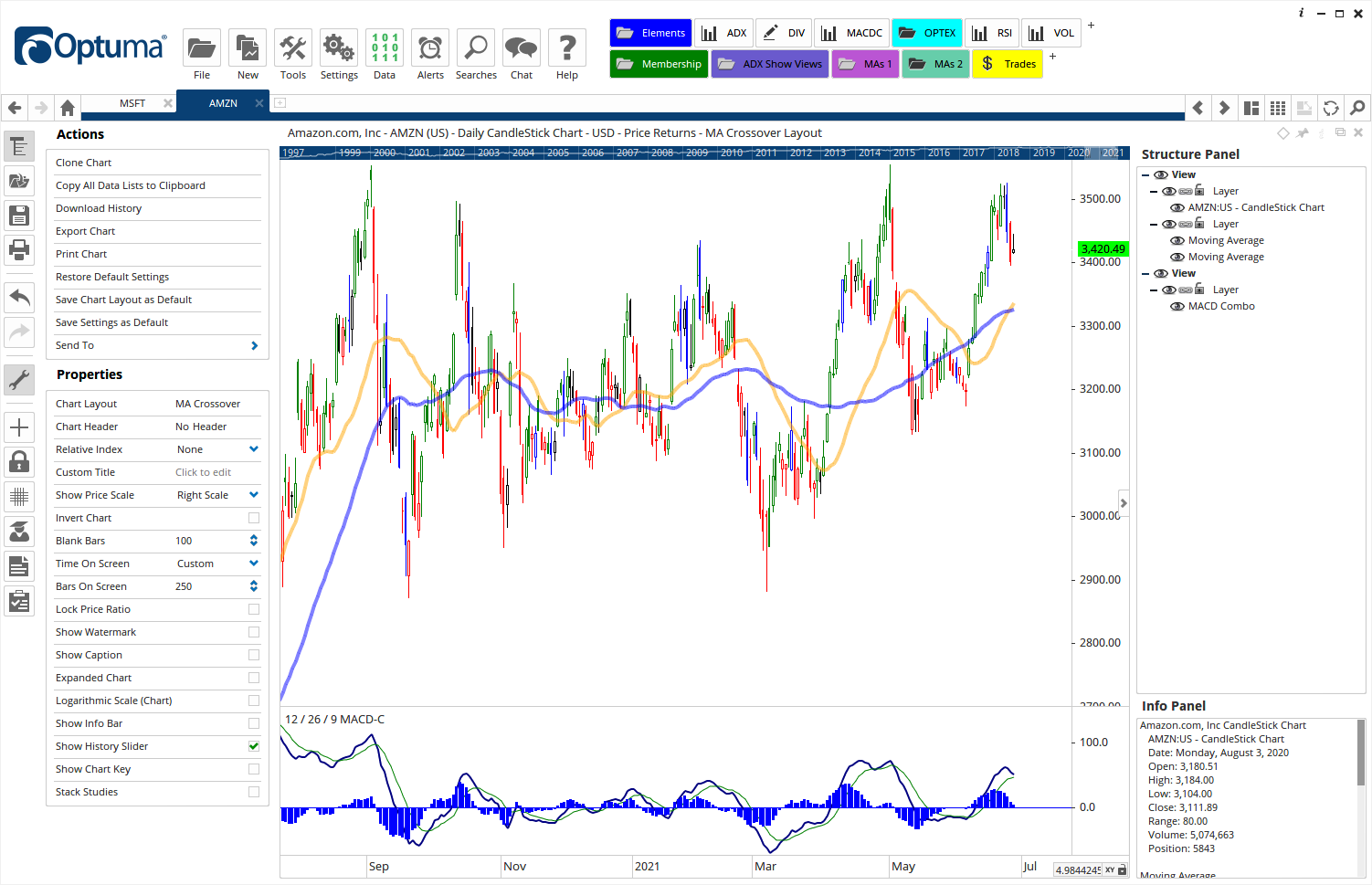This screenshot has height=885, width=1372.
Task: Click Restore Default Settings
Action: pyautogui.click(x=112, y=277)
